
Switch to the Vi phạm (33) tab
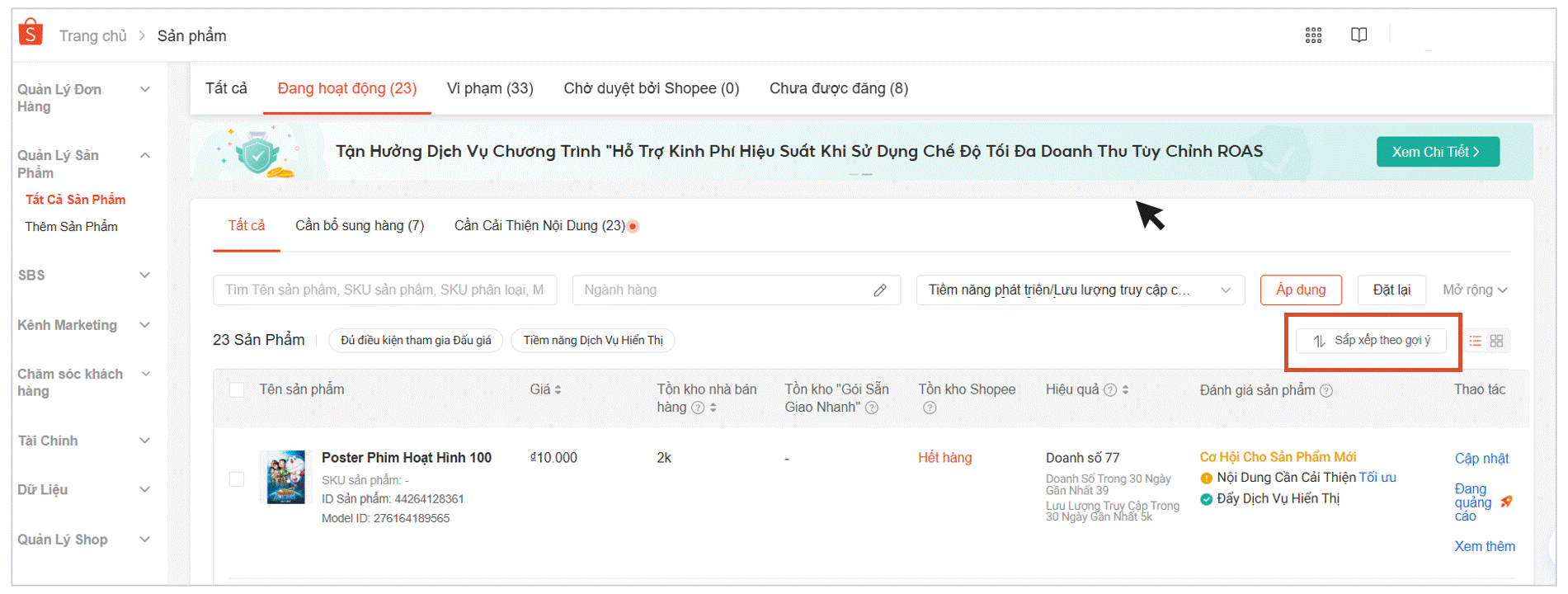click(x=490, y=88)
